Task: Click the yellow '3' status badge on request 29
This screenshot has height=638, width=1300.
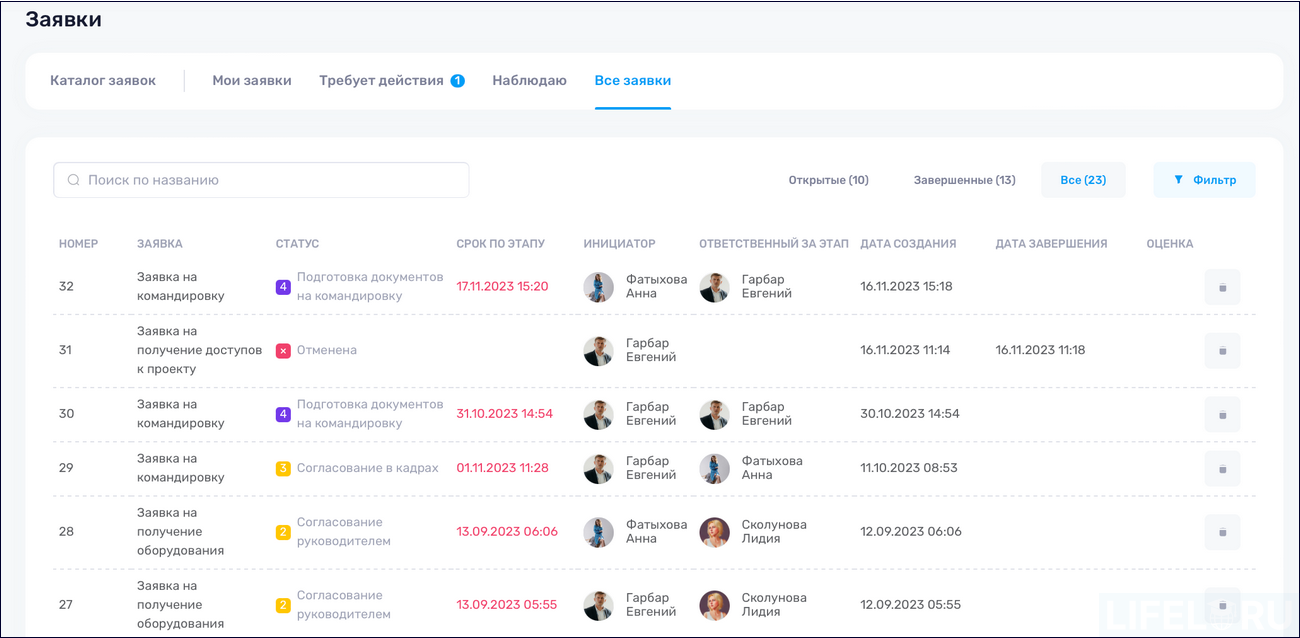Action: pyautogui.click(x=283, y=468)
